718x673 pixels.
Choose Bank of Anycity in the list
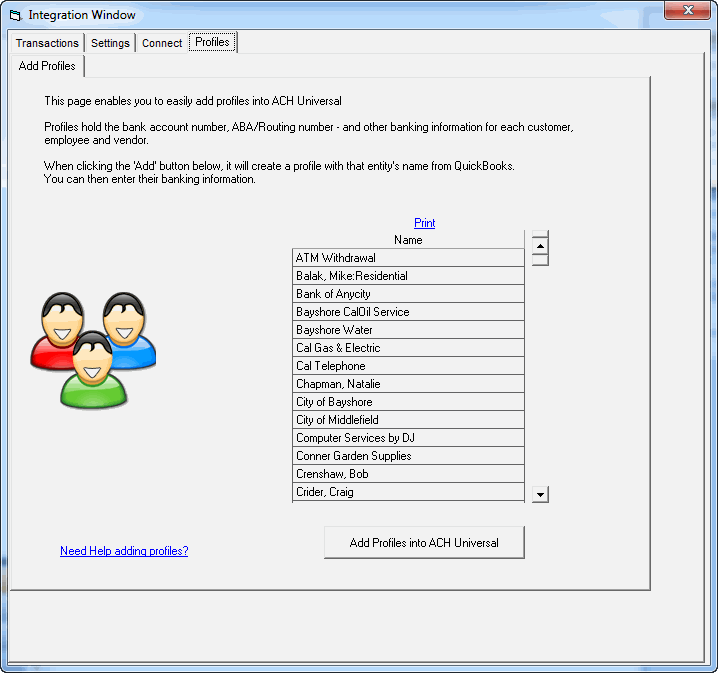[x=408, y=294]
